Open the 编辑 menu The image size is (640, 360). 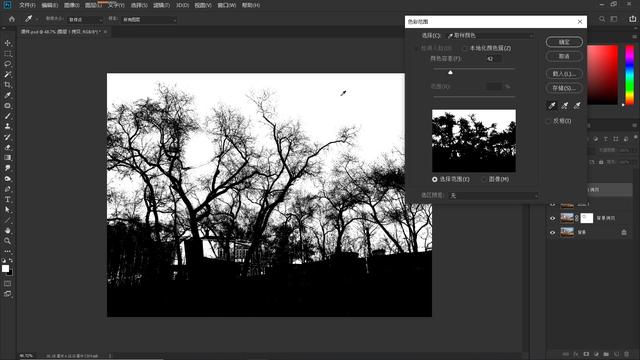pos(49,5)
